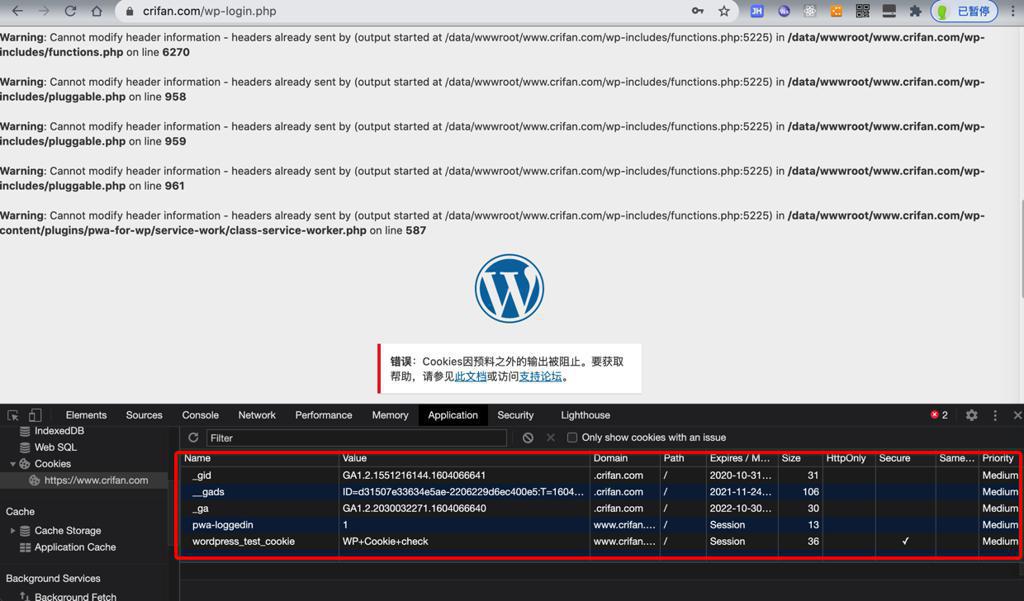Select the Application tab
This screenshot has width=1024, height=601.
point(453,415)
